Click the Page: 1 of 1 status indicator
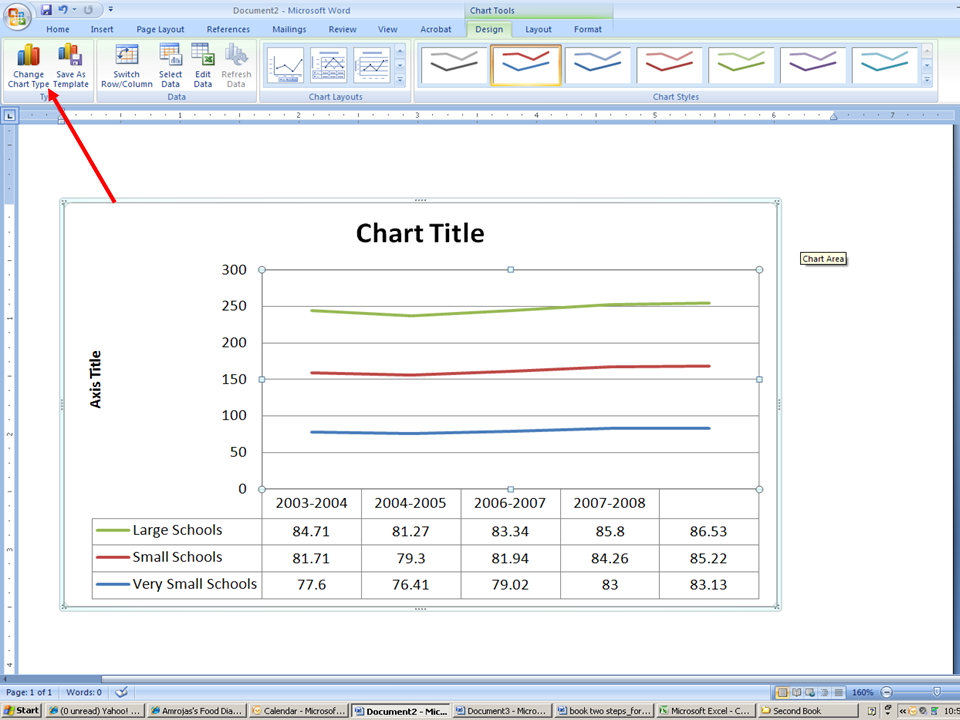Viewport: 960px width, 720px height. coord(29,692)
